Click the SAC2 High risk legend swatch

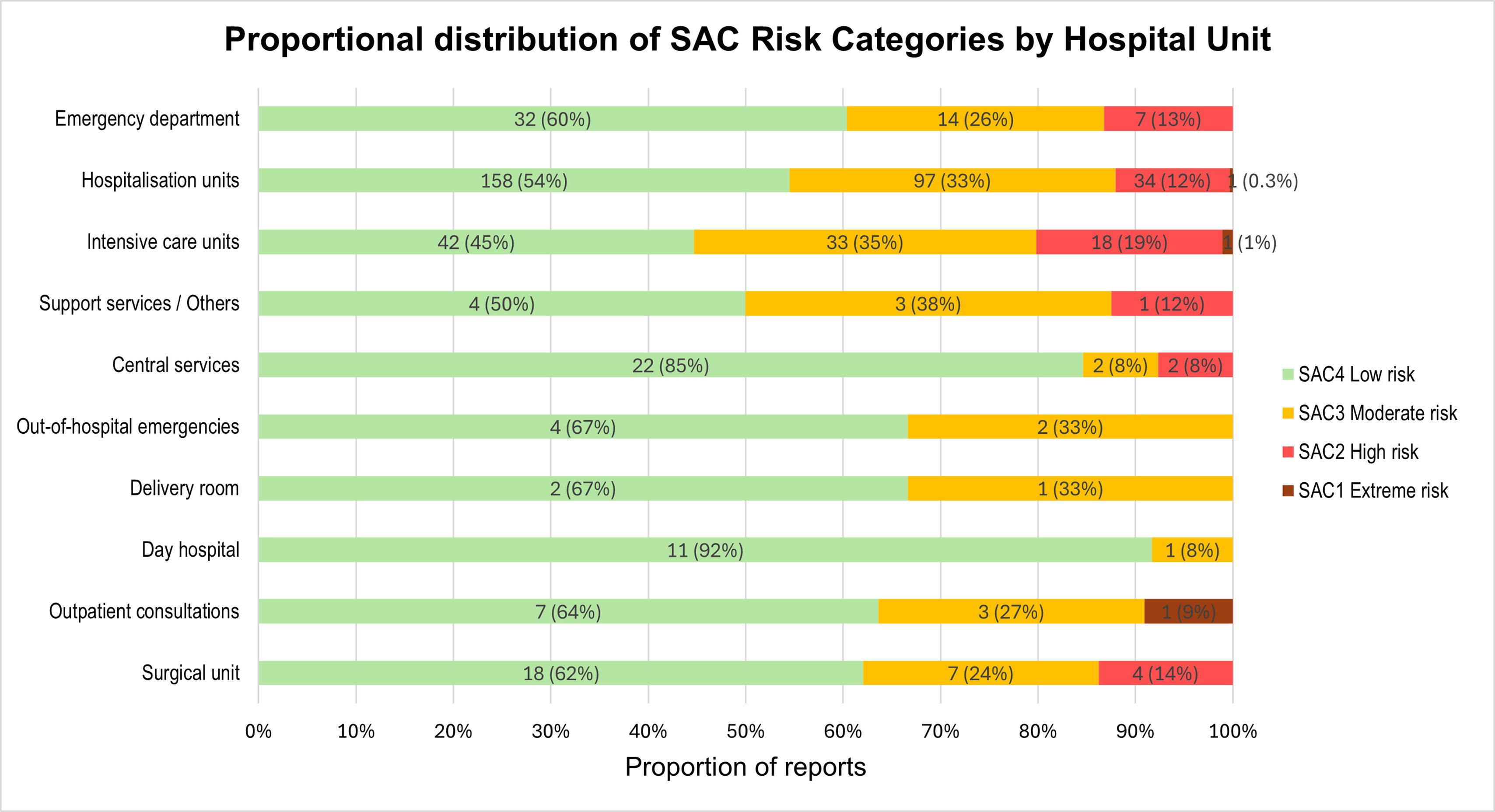pyautogui.click(x=1288, y=452)
